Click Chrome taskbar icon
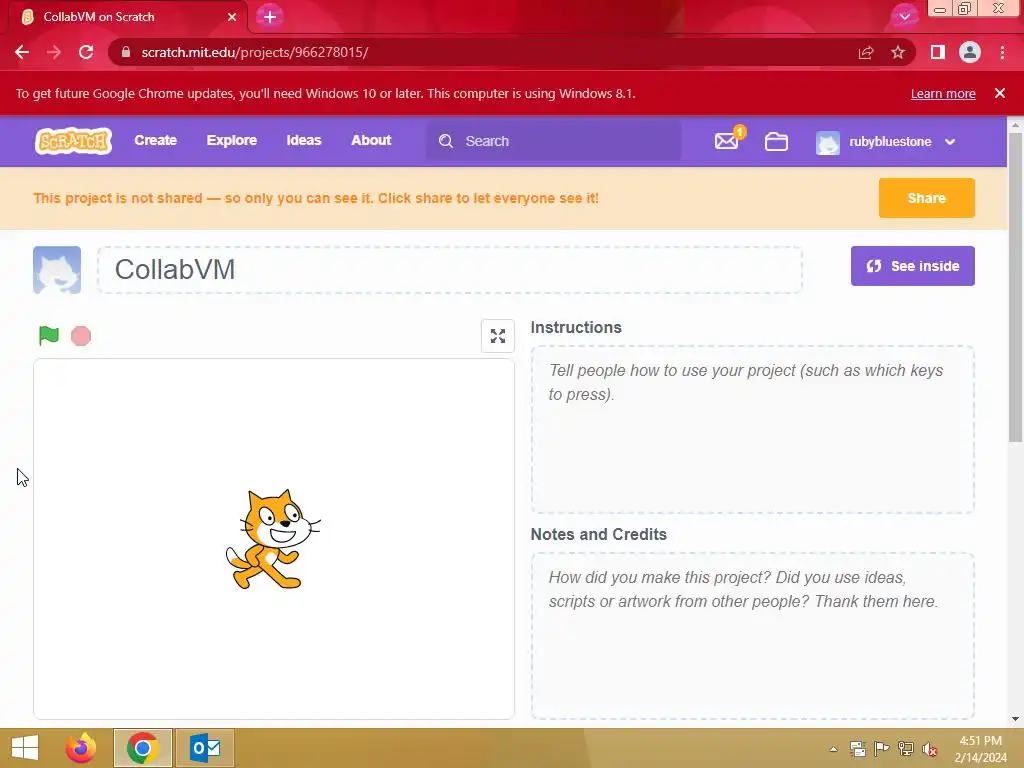The image size is (1024, 768). pos(142,748)
